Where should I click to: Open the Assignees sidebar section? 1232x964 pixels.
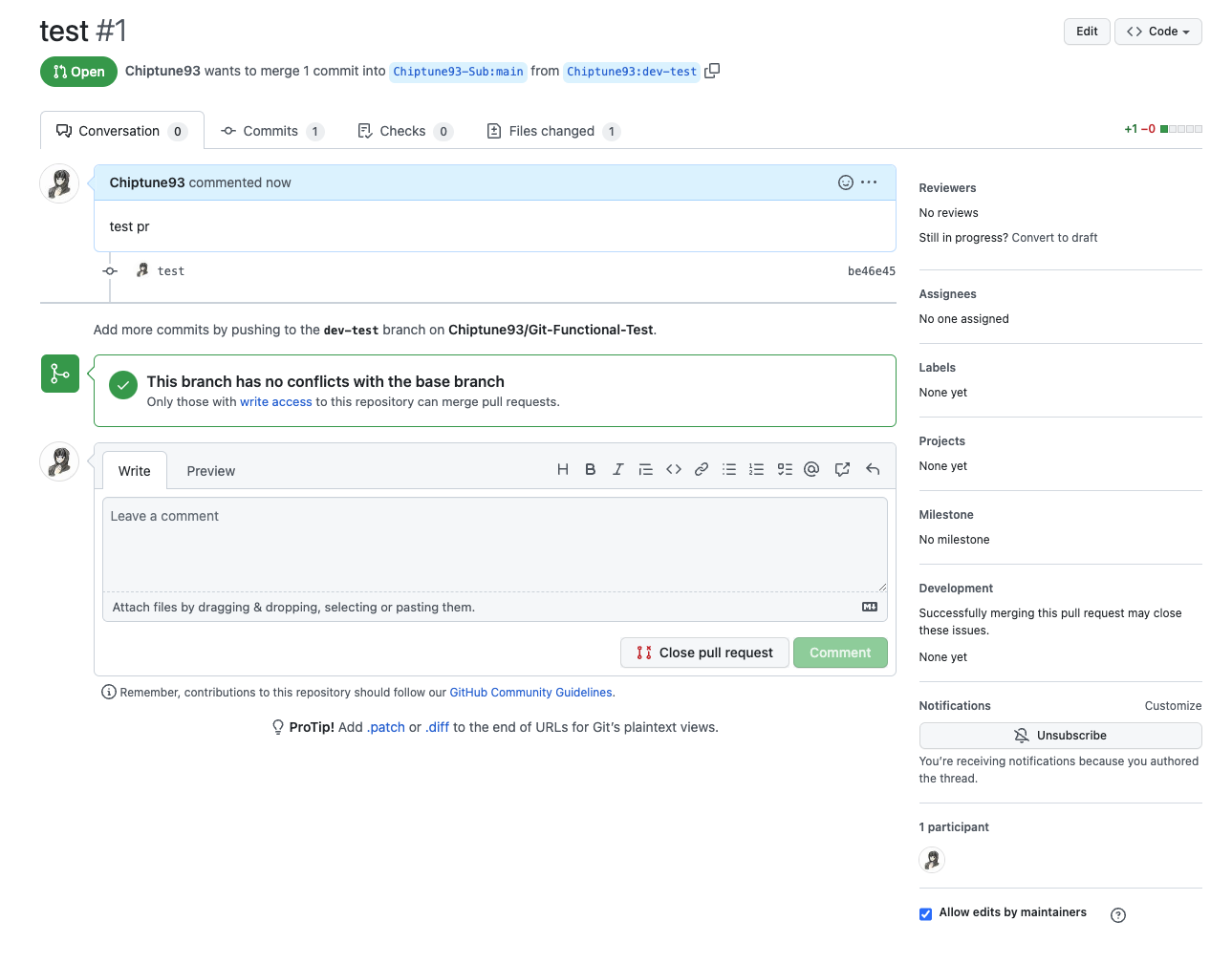[947, 294]
